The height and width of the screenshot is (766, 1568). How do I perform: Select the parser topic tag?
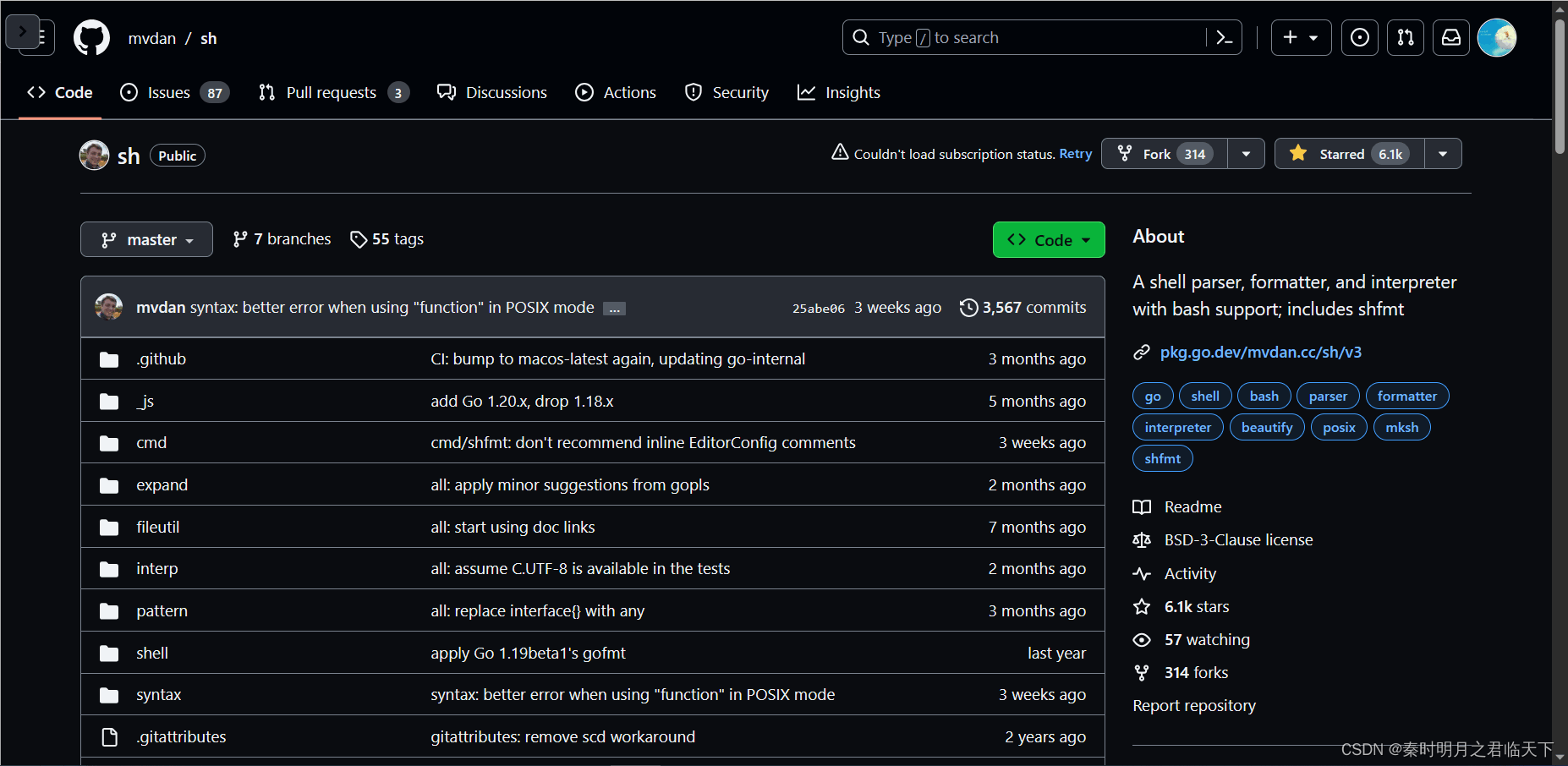[1328, 396]
